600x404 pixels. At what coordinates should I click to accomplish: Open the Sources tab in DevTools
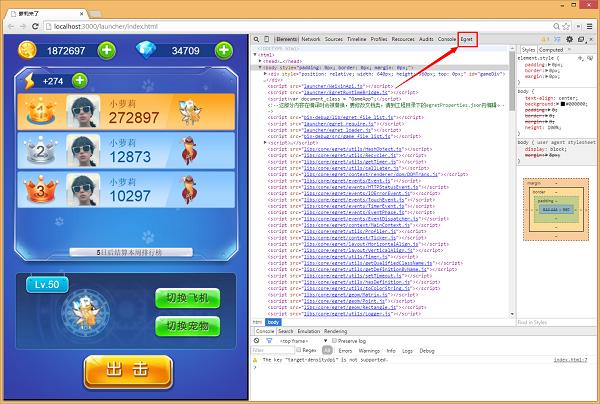pos(334,39)
